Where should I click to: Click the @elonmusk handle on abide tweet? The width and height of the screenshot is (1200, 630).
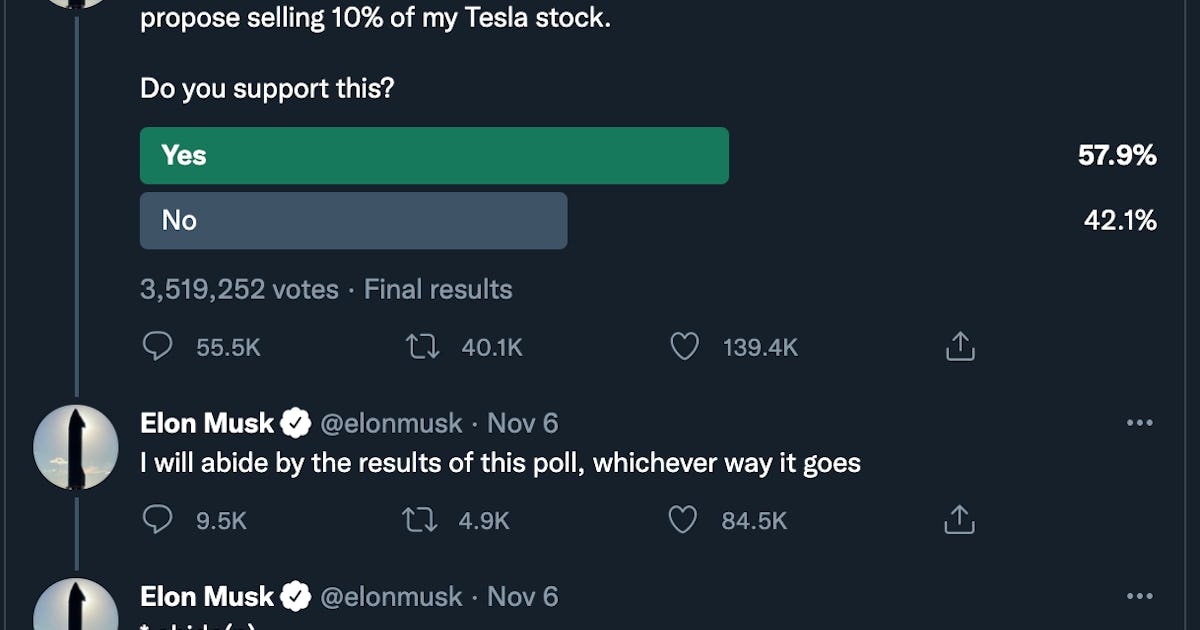(391, 424)
